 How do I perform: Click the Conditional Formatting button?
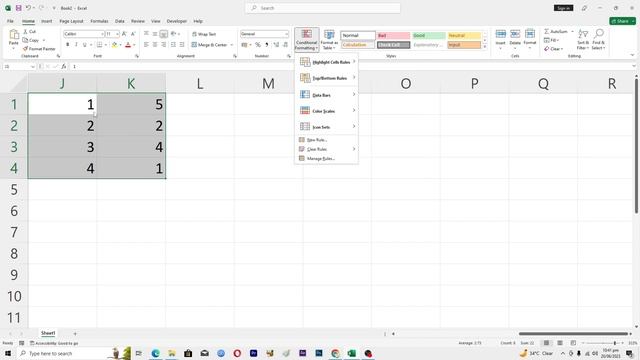click(307, 40)
